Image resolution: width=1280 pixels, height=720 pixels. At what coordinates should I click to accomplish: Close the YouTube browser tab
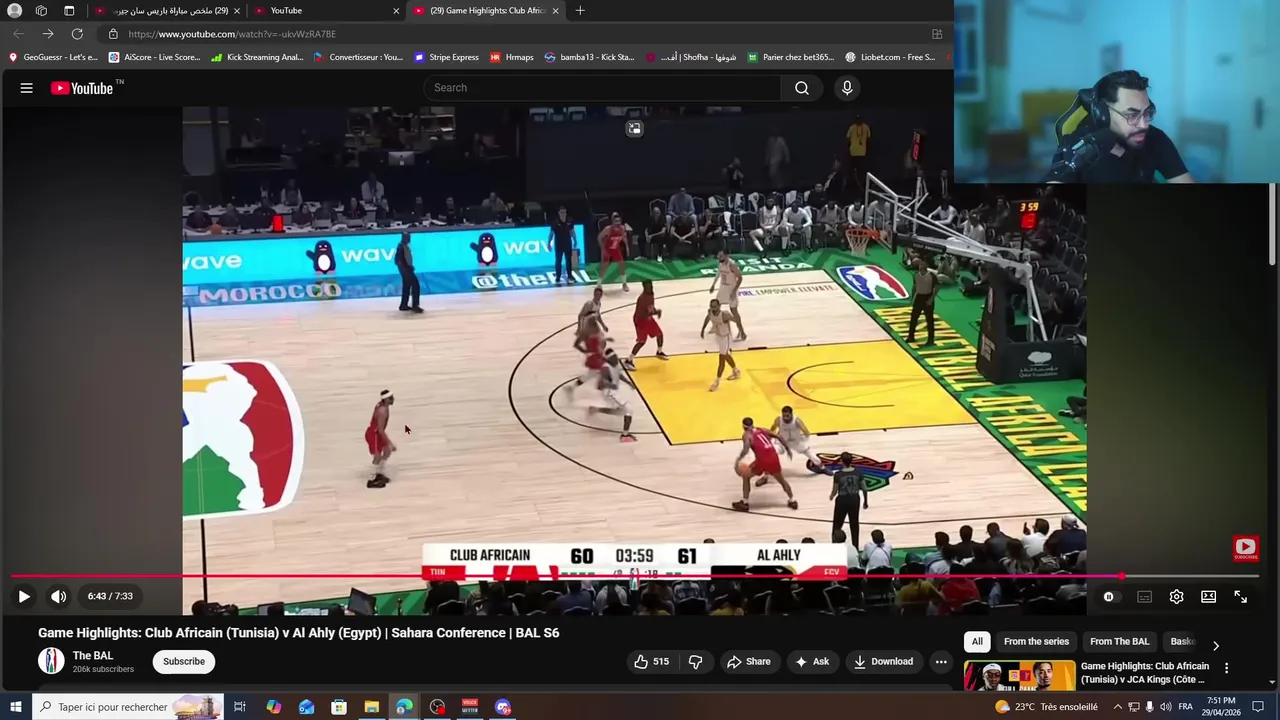tap(396, 11)
